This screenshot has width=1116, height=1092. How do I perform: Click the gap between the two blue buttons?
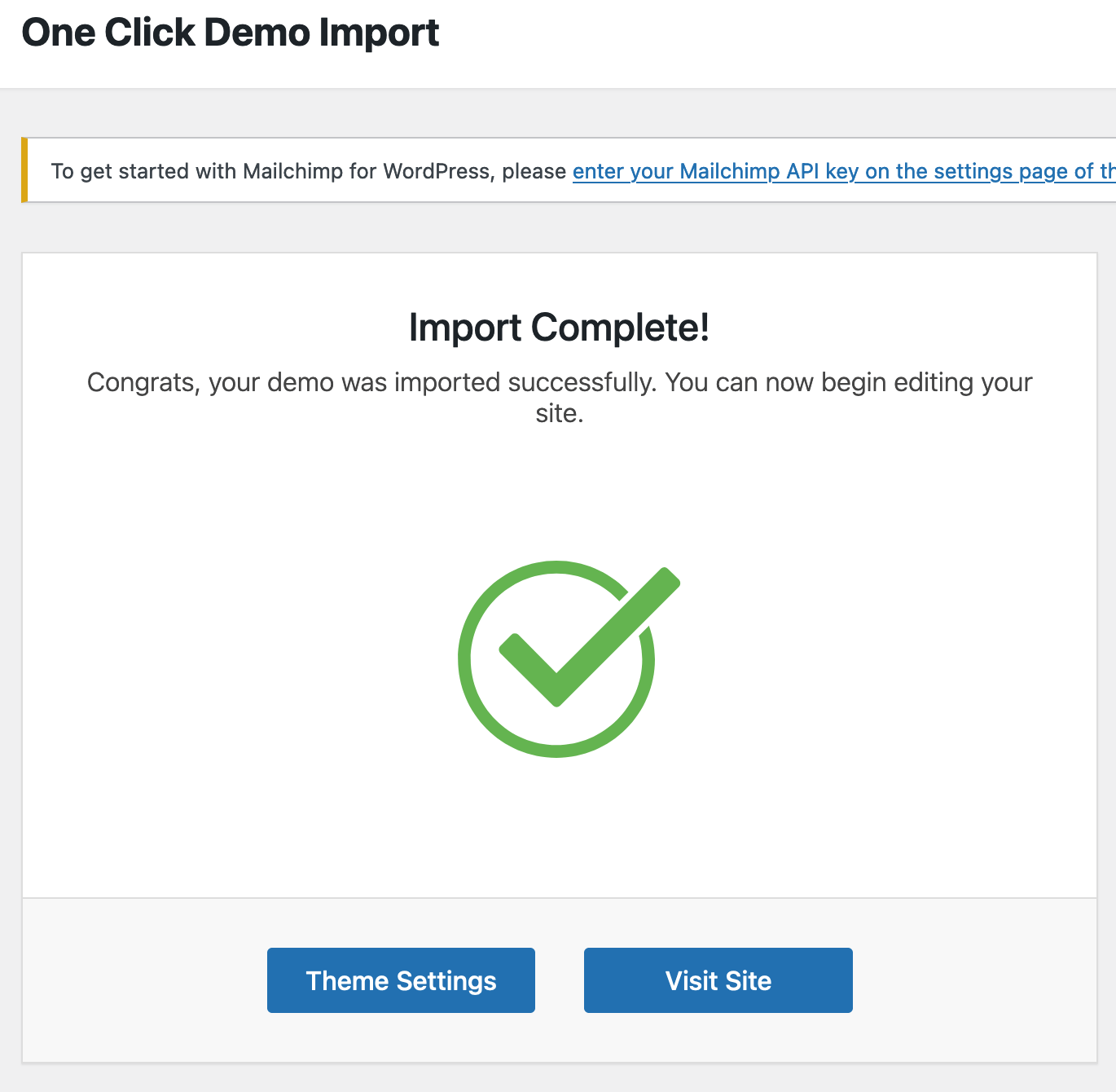[560, 980]
